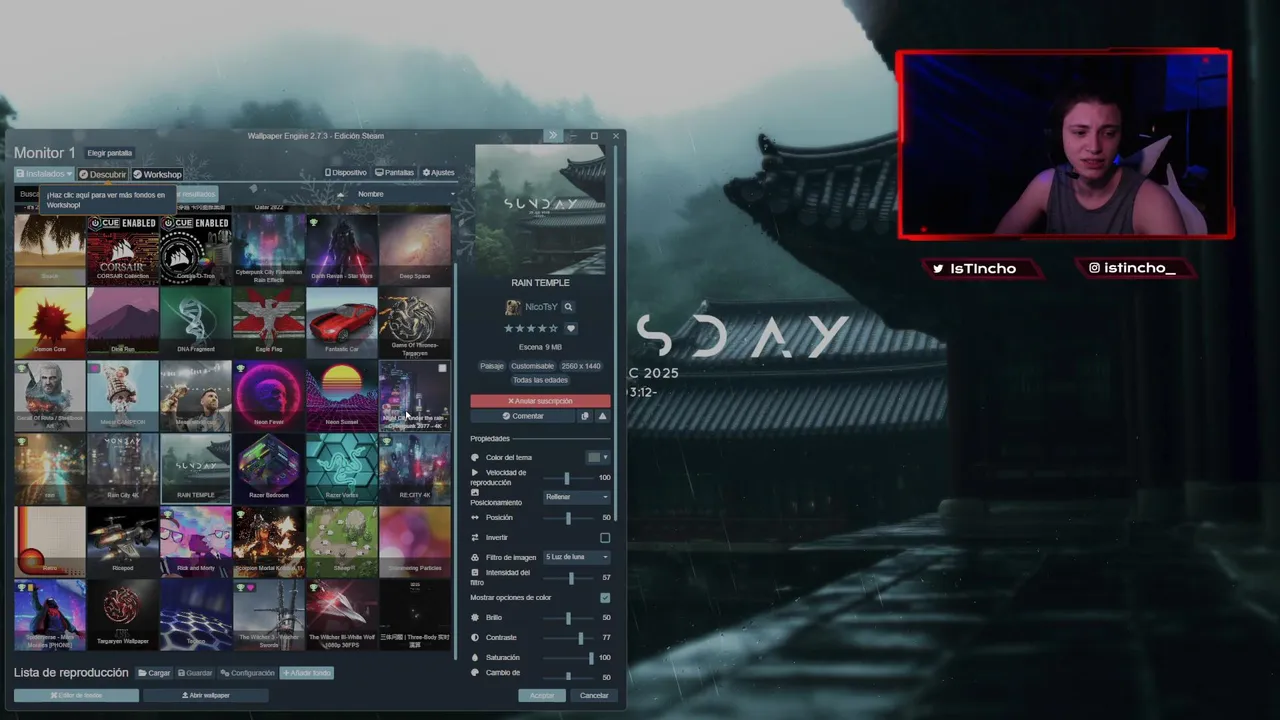Select the Neon Sunset wallpaper
The width and height of the screenshot is (1280, 720).
tap(342, 396)
